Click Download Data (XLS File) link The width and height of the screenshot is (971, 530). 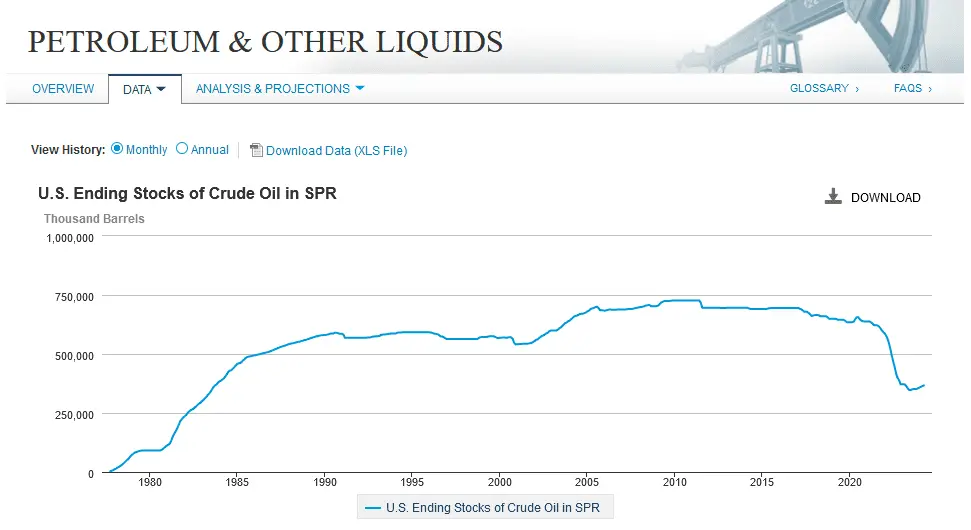click(x=336, y=151)
